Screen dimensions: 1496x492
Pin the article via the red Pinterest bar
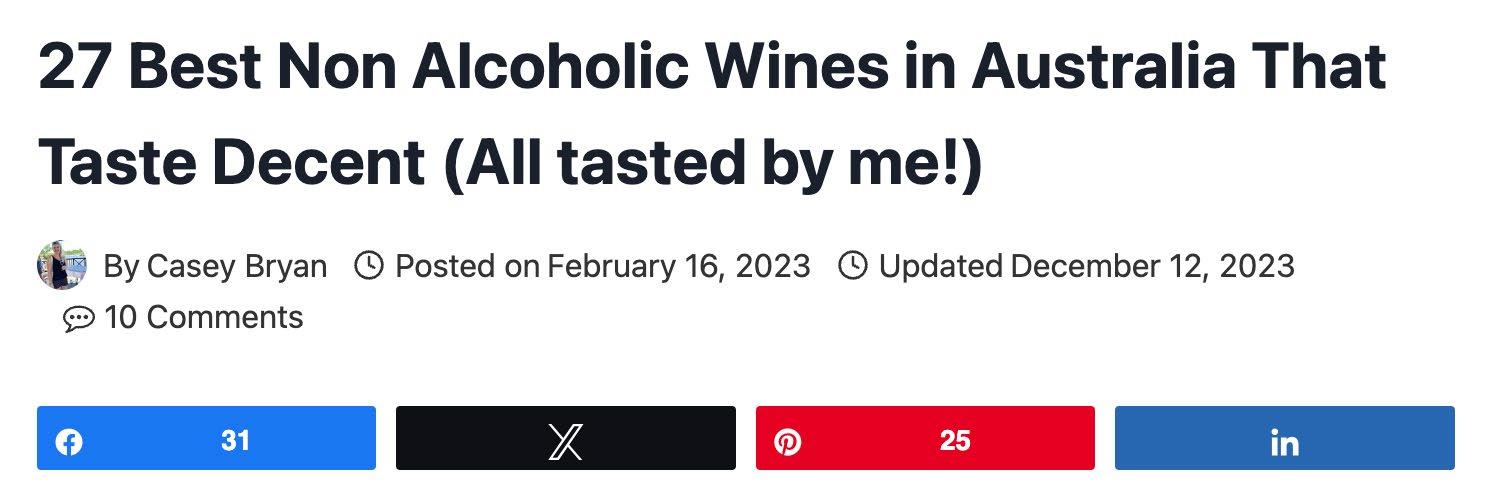point(925,438)
